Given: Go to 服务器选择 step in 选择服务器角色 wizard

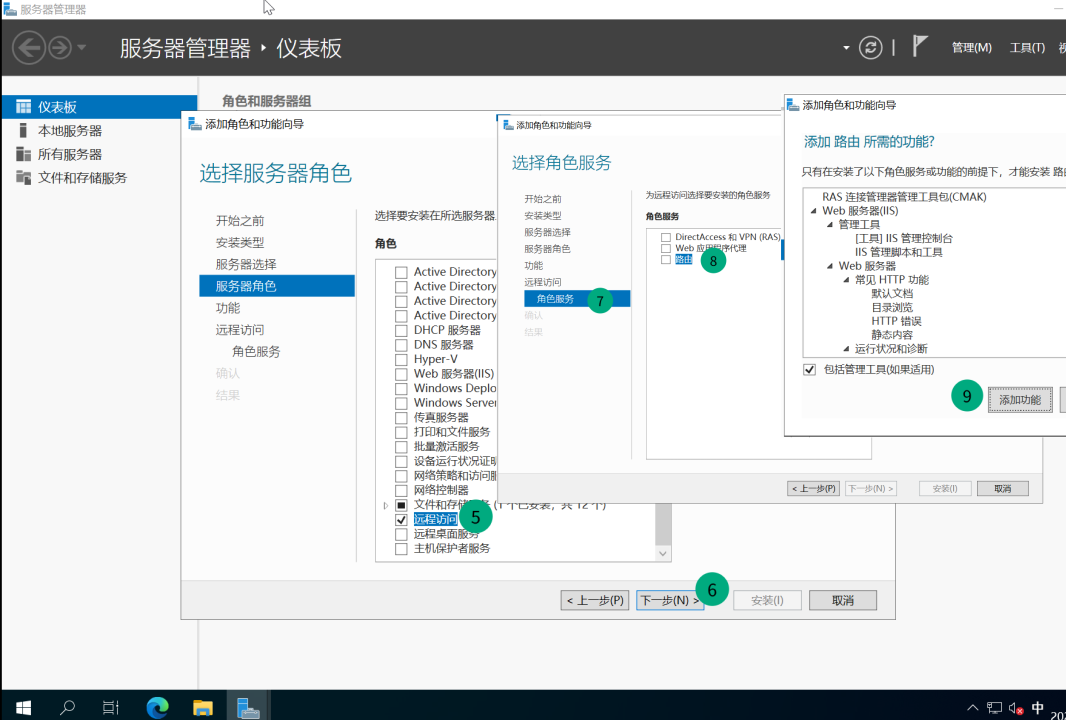Looking at the screenshot, I should [246, 264].
